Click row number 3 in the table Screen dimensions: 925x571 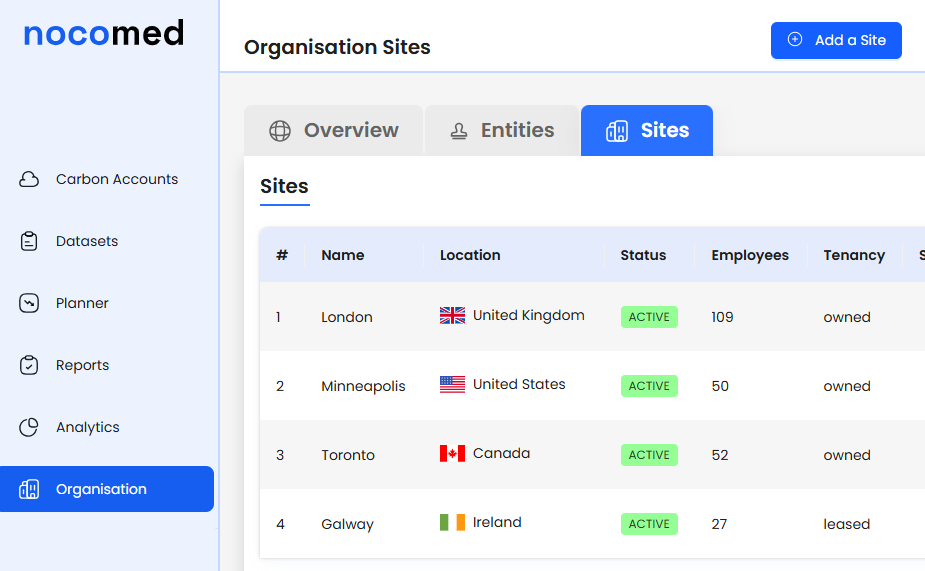point(280,455)
